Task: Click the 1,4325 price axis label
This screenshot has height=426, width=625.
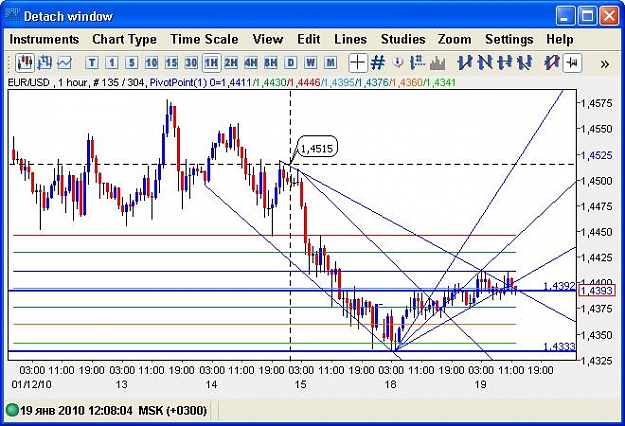Action: (x=597, y=361)
